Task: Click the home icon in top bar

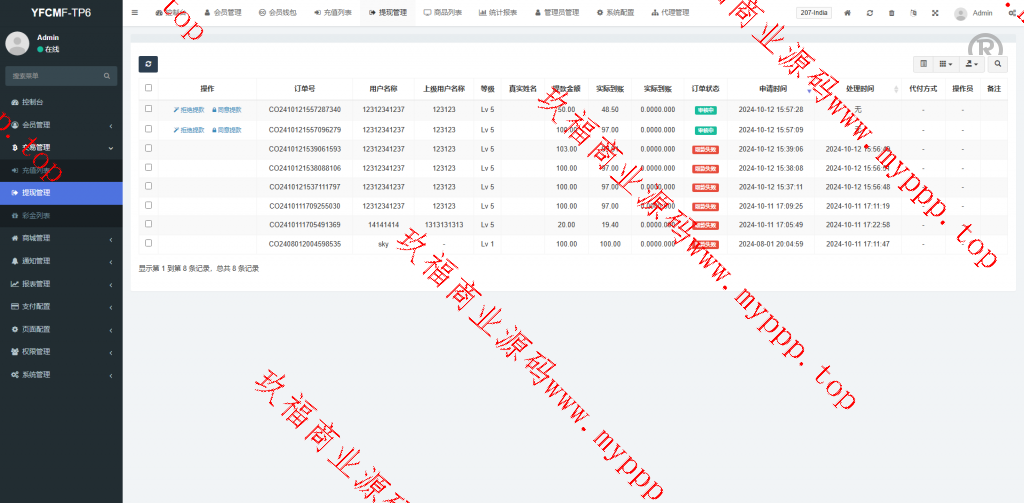Action: [x=847, y=13]
